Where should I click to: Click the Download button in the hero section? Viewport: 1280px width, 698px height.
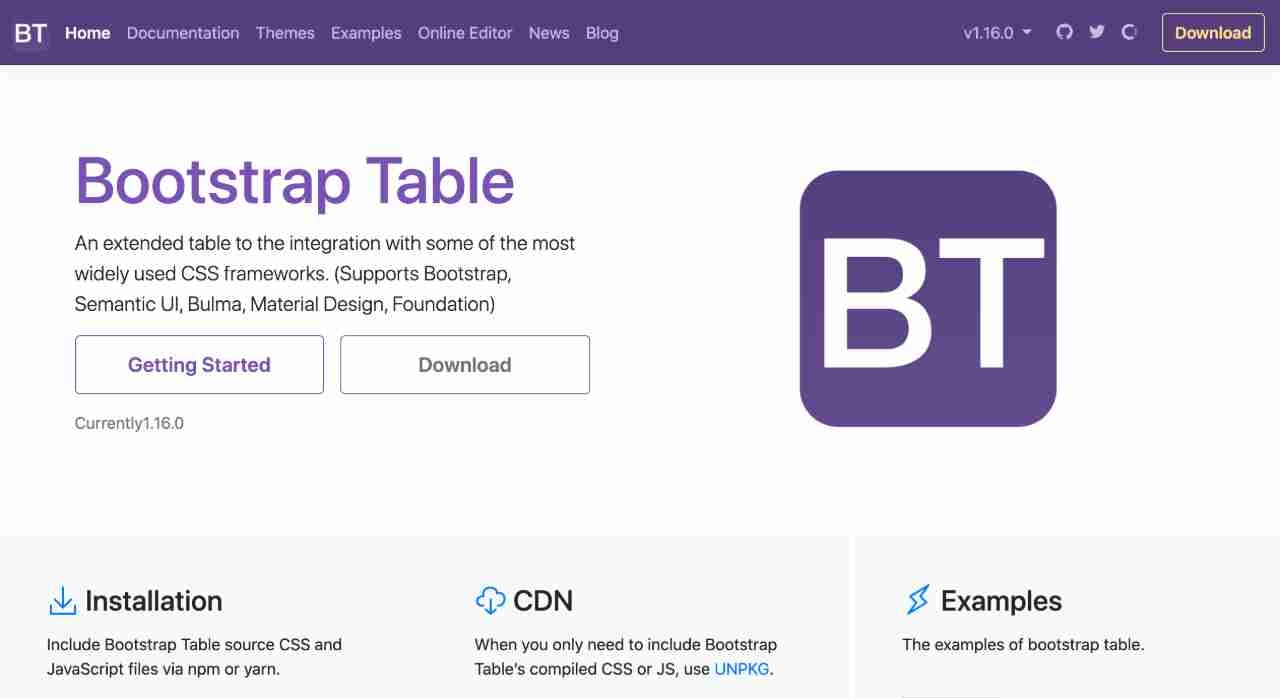[464, 364]
